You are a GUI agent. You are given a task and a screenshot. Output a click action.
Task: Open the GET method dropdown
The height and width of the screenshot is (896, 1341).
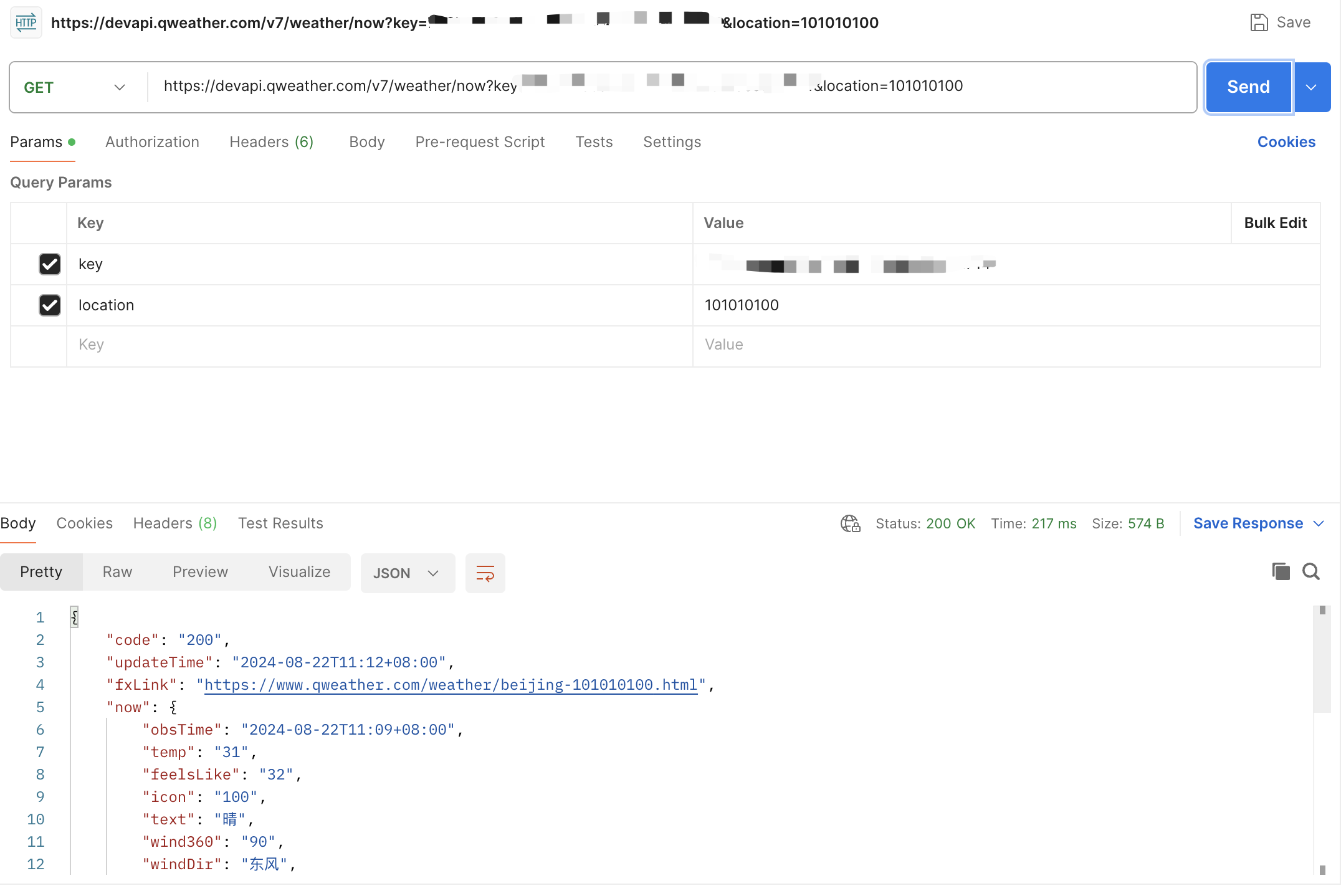(x=75, y=87)
